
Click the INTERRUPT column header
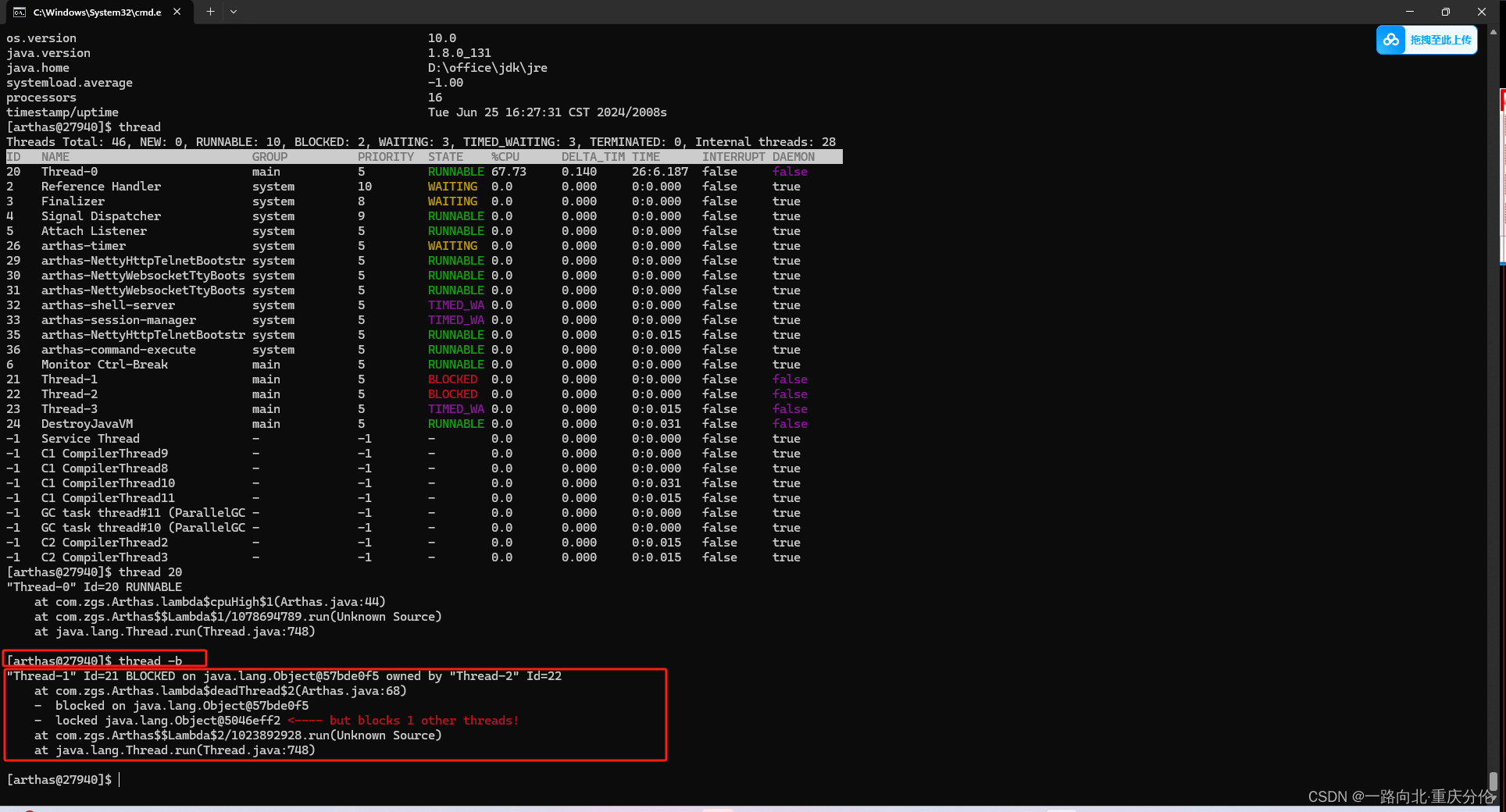733,157
